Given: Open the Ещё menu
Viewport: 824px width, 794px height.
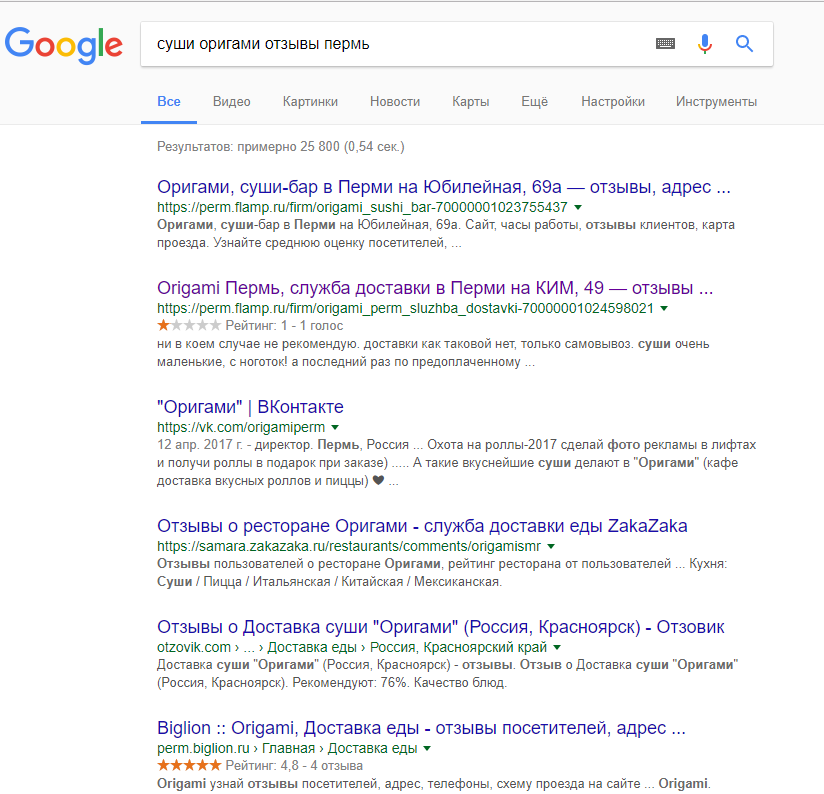Looking at the screenshot, I should click(x=534, y=101).
